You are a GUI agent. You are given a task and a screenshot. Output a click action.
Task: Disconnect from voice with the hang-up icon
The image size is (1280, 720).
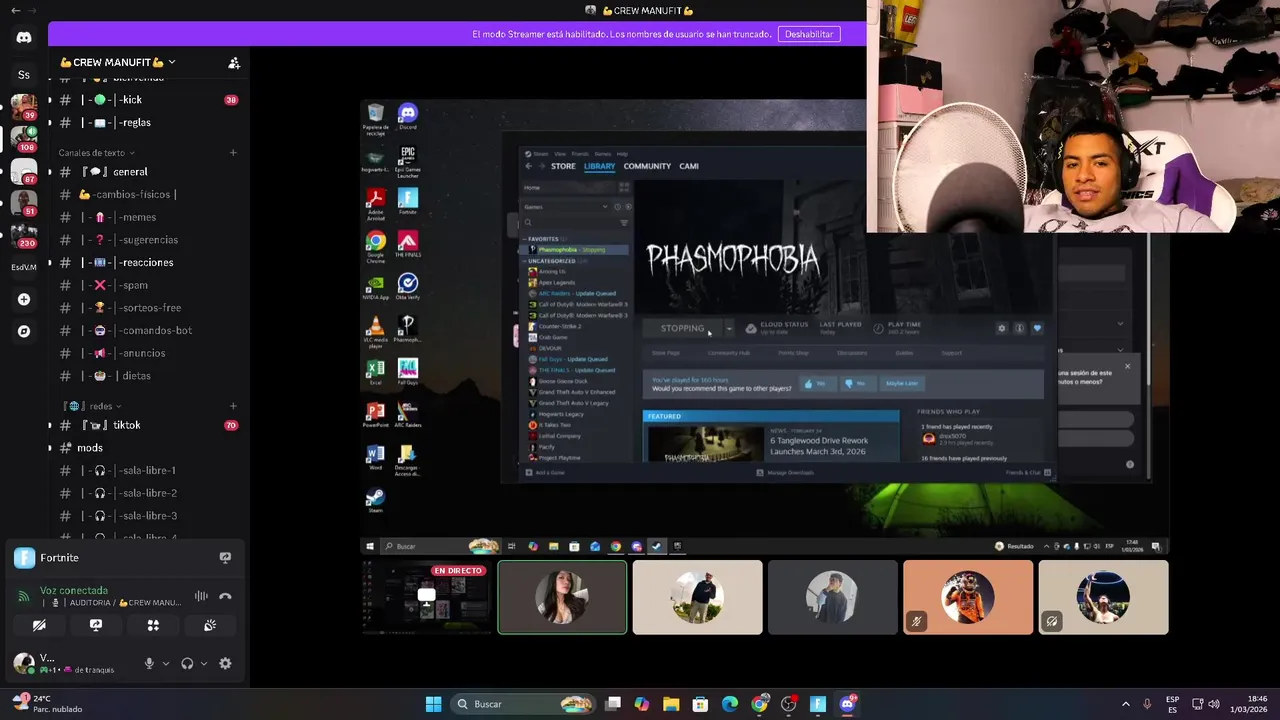tap(226, 596)
